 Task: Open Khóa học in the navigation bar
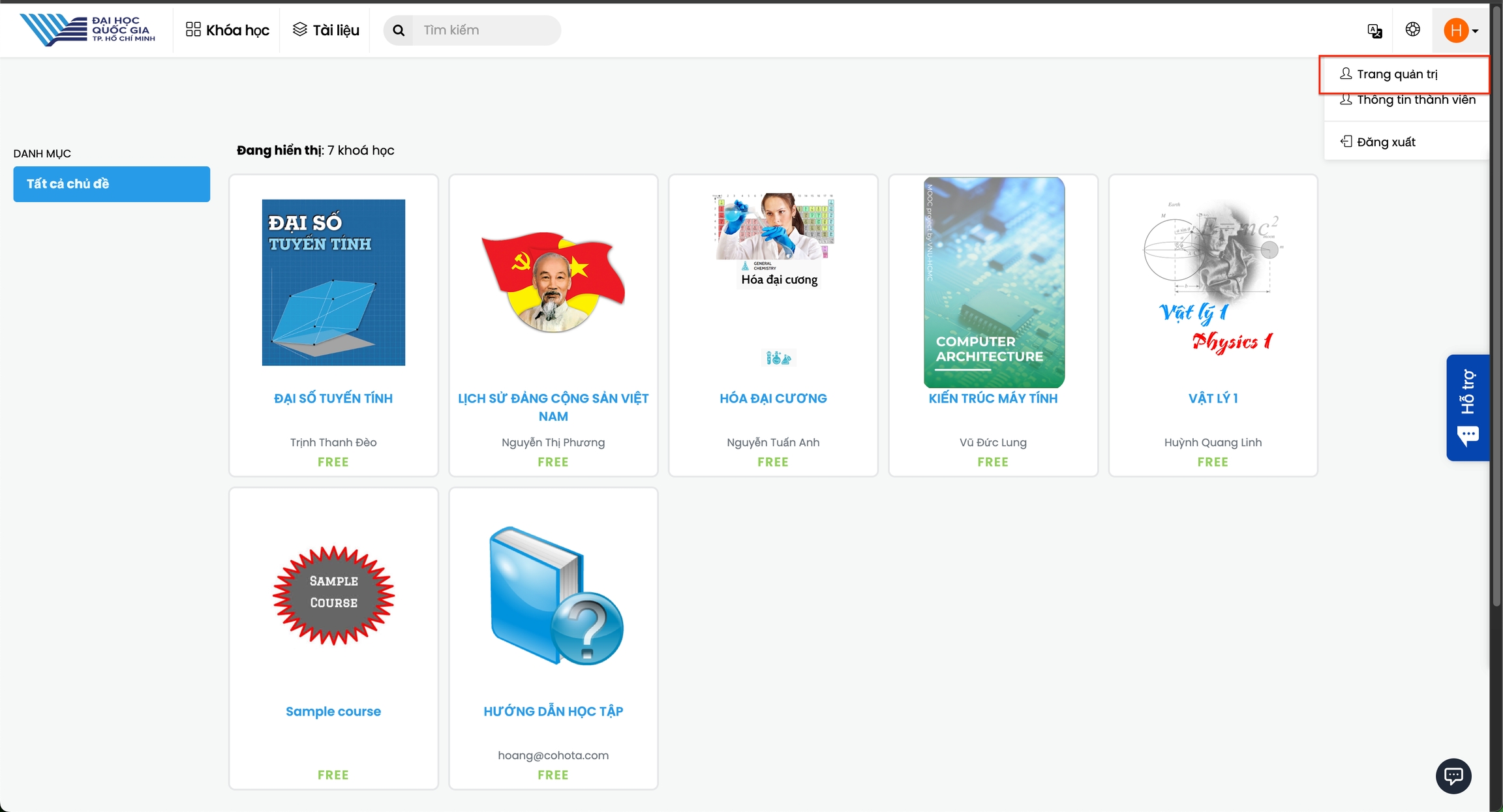(228, 30)
